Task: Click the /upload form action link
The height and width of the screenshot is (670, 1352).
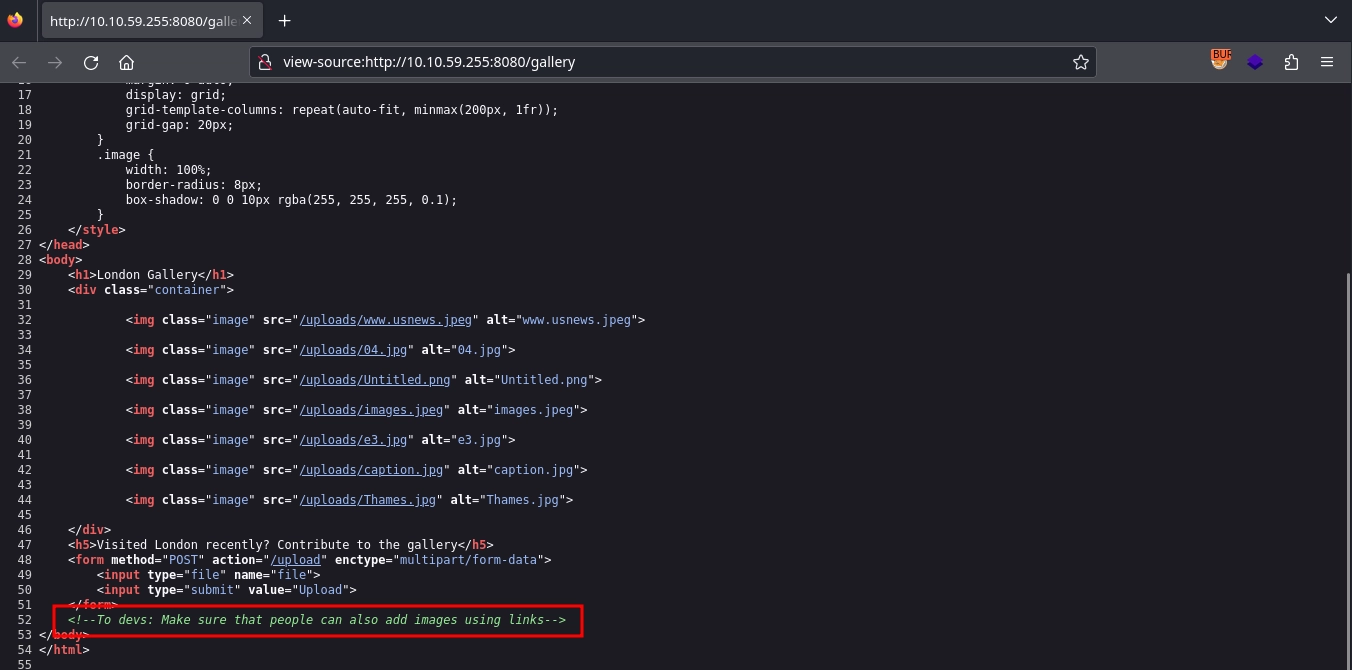Action: tap(295, 560)
